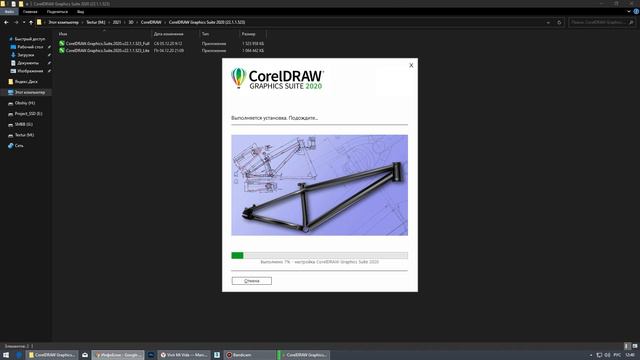Expand the address bar history dropdown
640x360 pixels.
coord(548,22)
